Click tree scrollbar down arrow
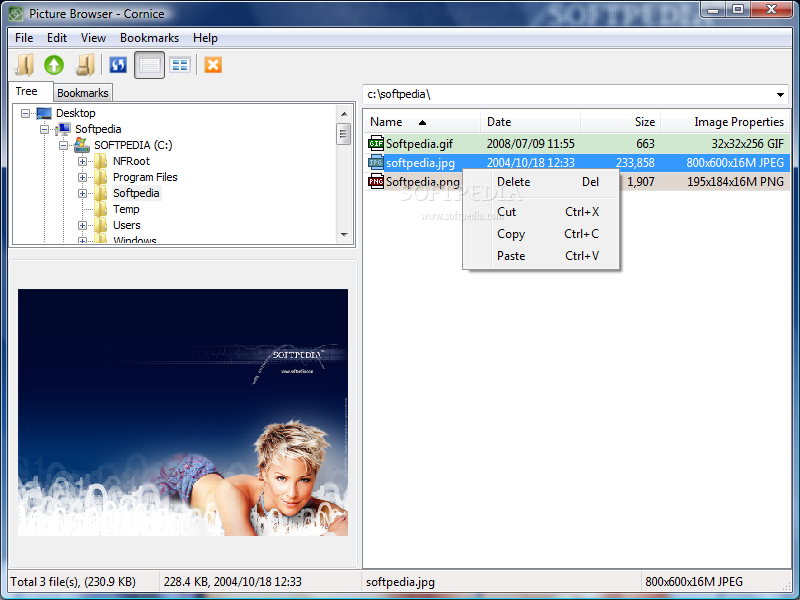800x600 pixels. click(344, 235)
